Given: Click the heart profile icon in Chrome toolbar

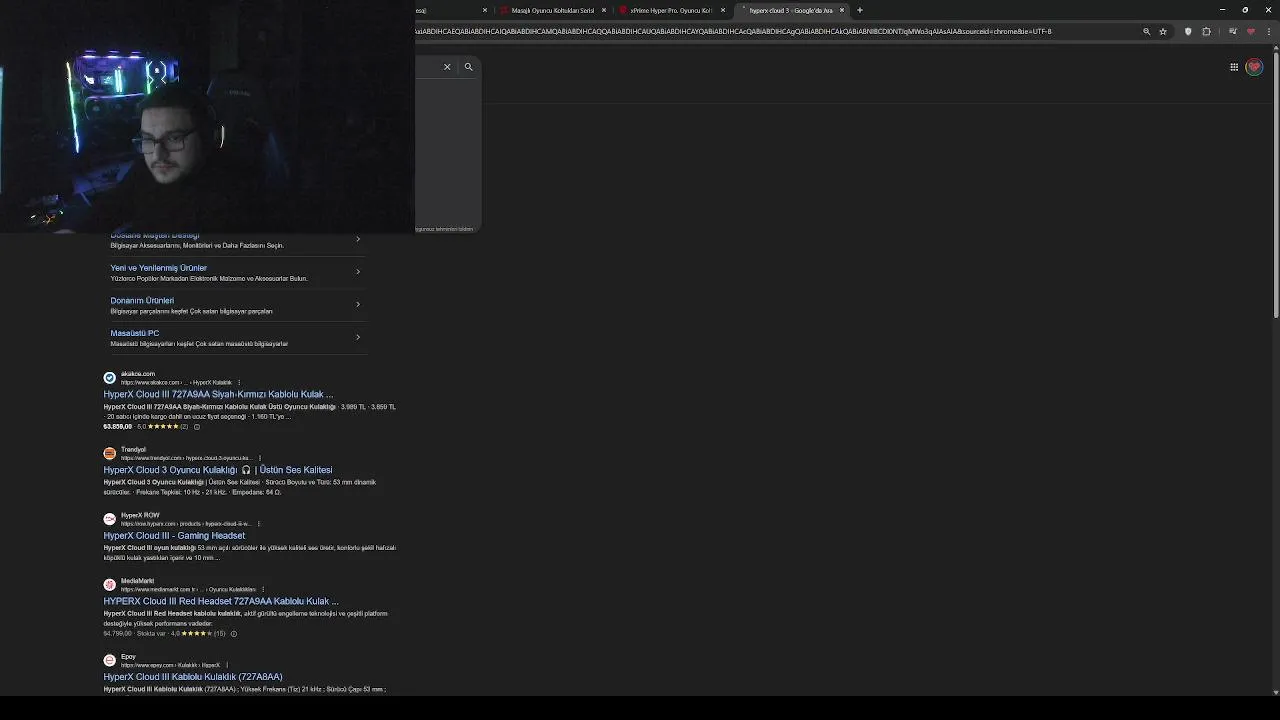Looking at the screenshot, I should (x=1250, y=31).
